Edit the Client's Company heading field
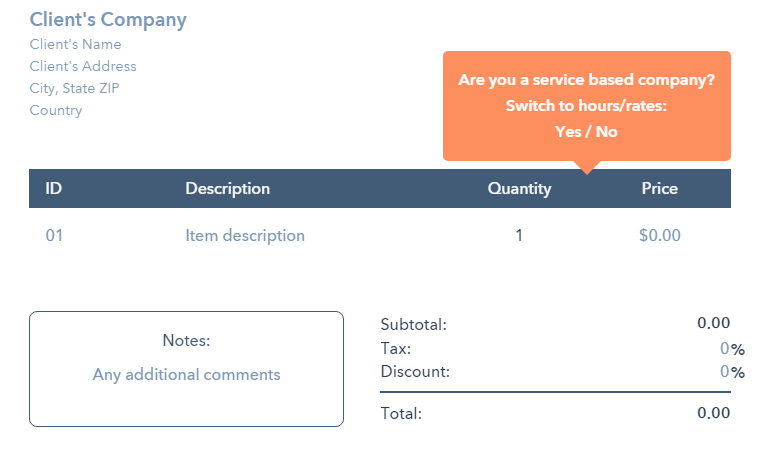Viewport: 762px width, 469px height. coord(108,20)
